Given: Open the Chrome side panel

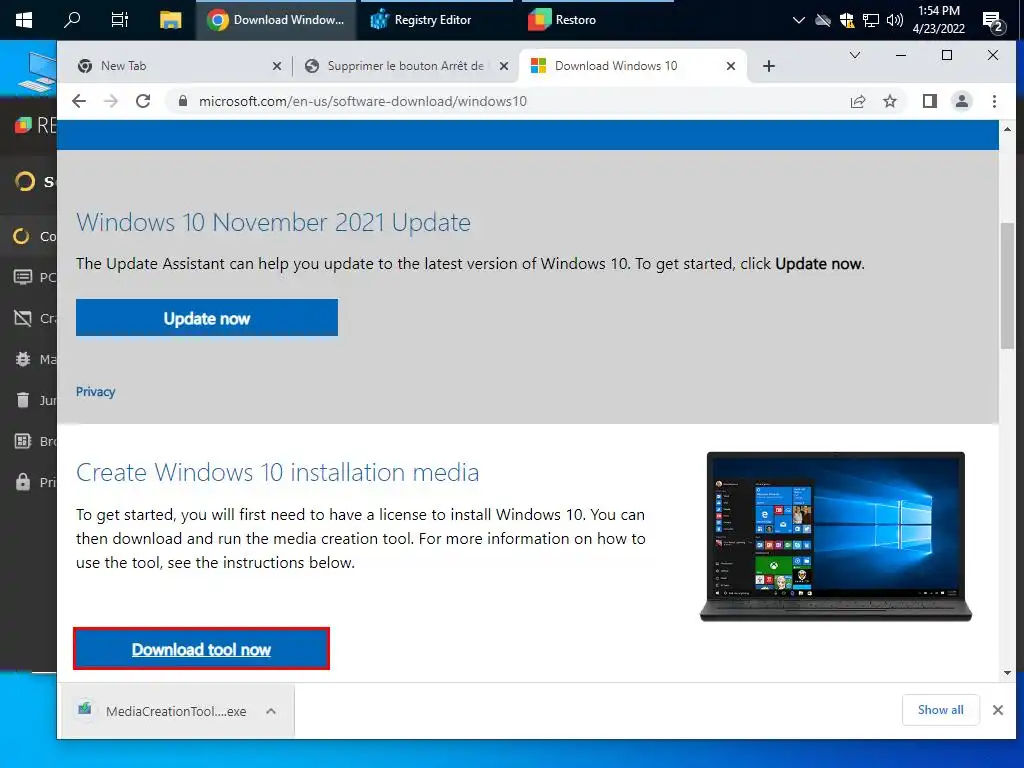Looking at the screenshot, I should 929,101.
